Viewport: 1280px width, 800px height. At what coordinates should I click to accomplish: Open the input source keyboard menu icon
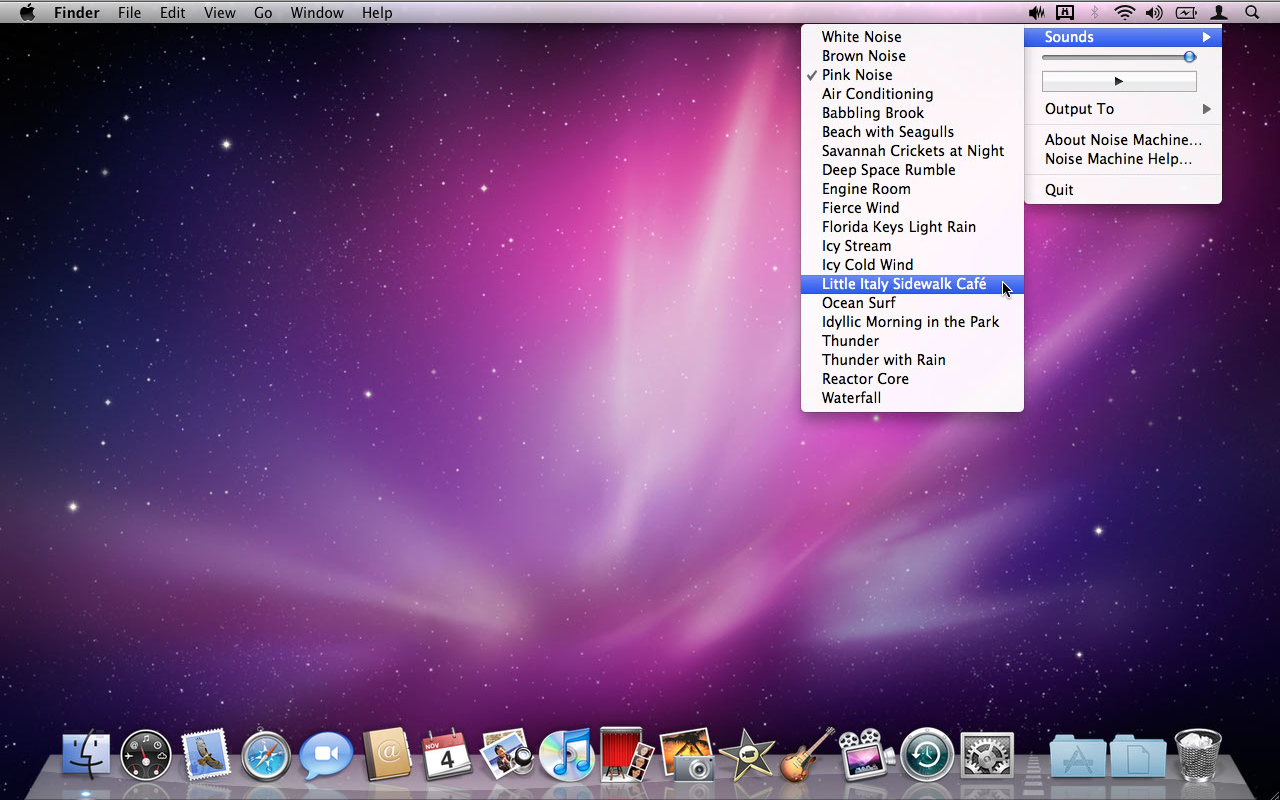[x=1065, y=13]
